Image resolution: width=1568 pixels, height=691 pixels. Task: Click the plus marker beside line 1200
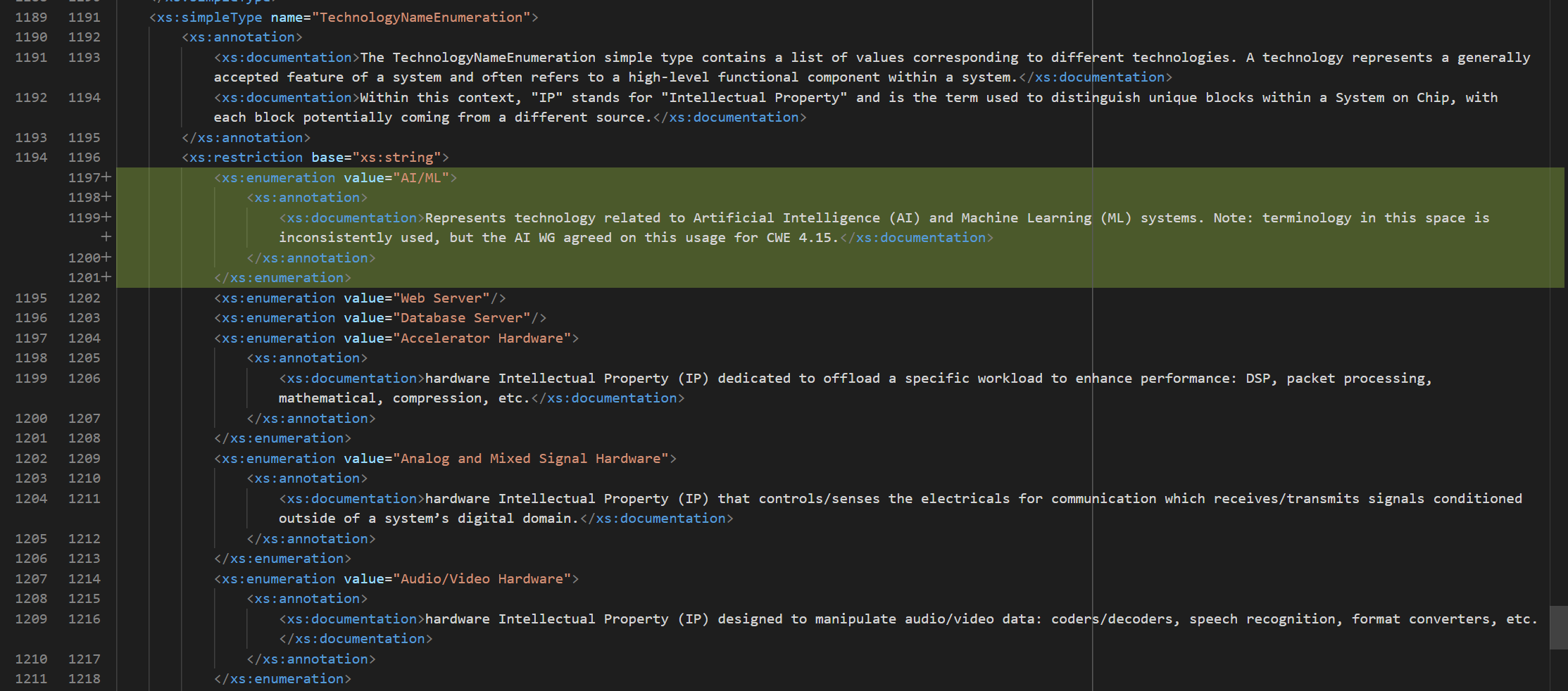tap(106, 258)
